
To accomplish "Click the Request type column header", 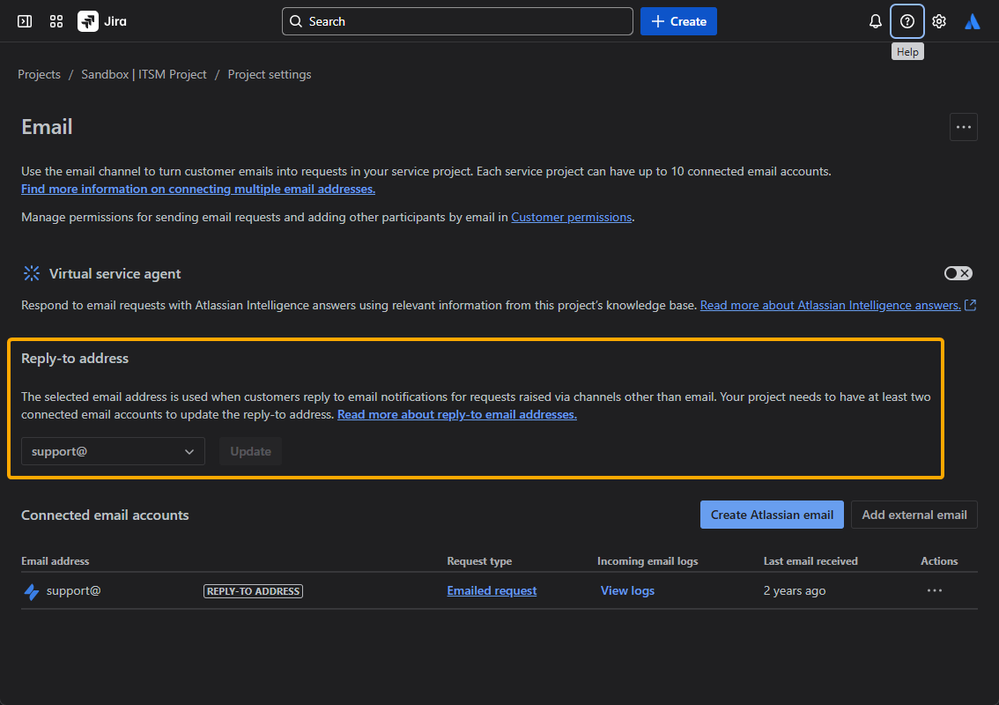I will [x=479, y=561].
